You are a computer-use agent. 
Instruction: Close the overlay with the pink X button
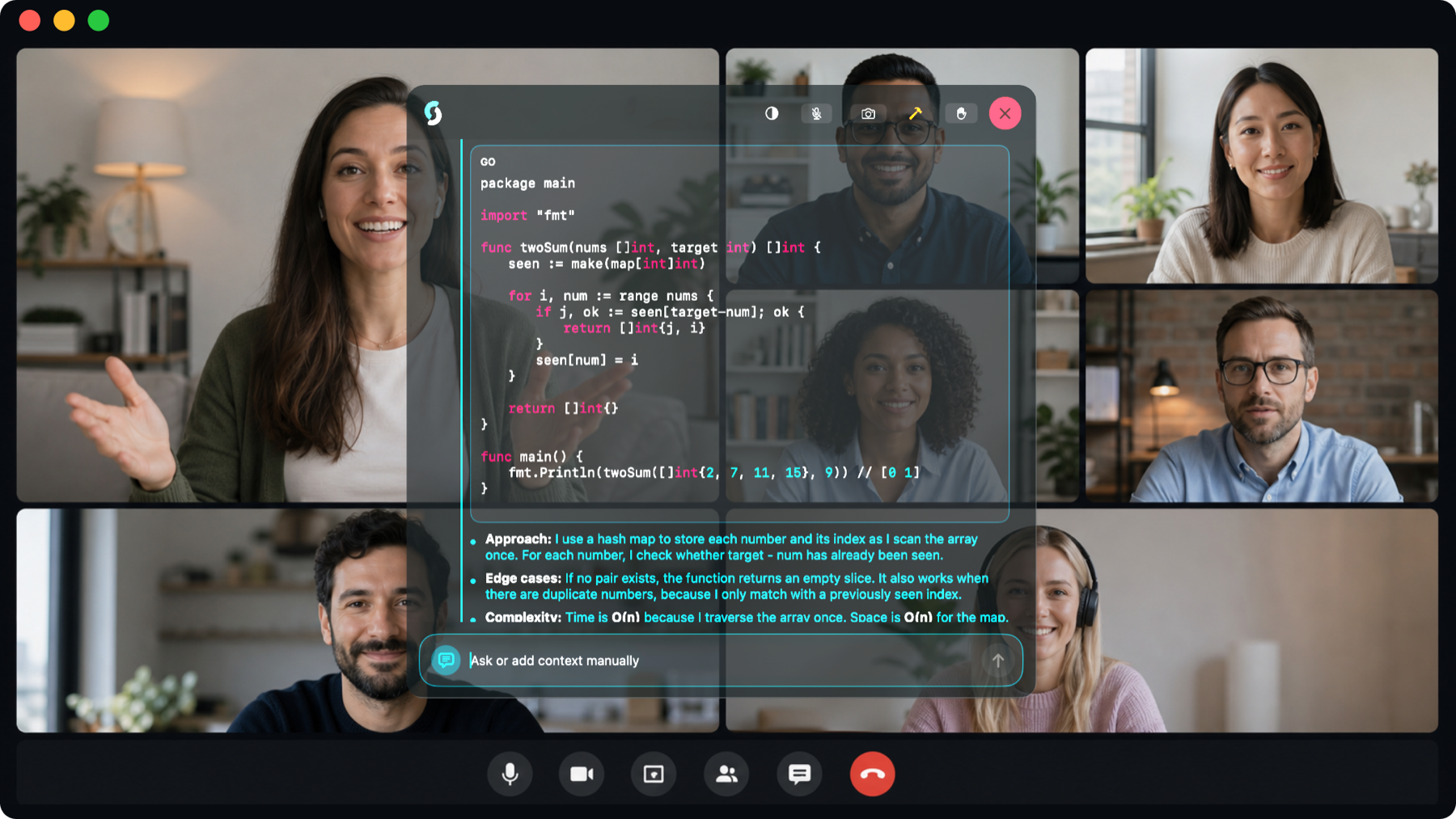tap(1005, 113)
